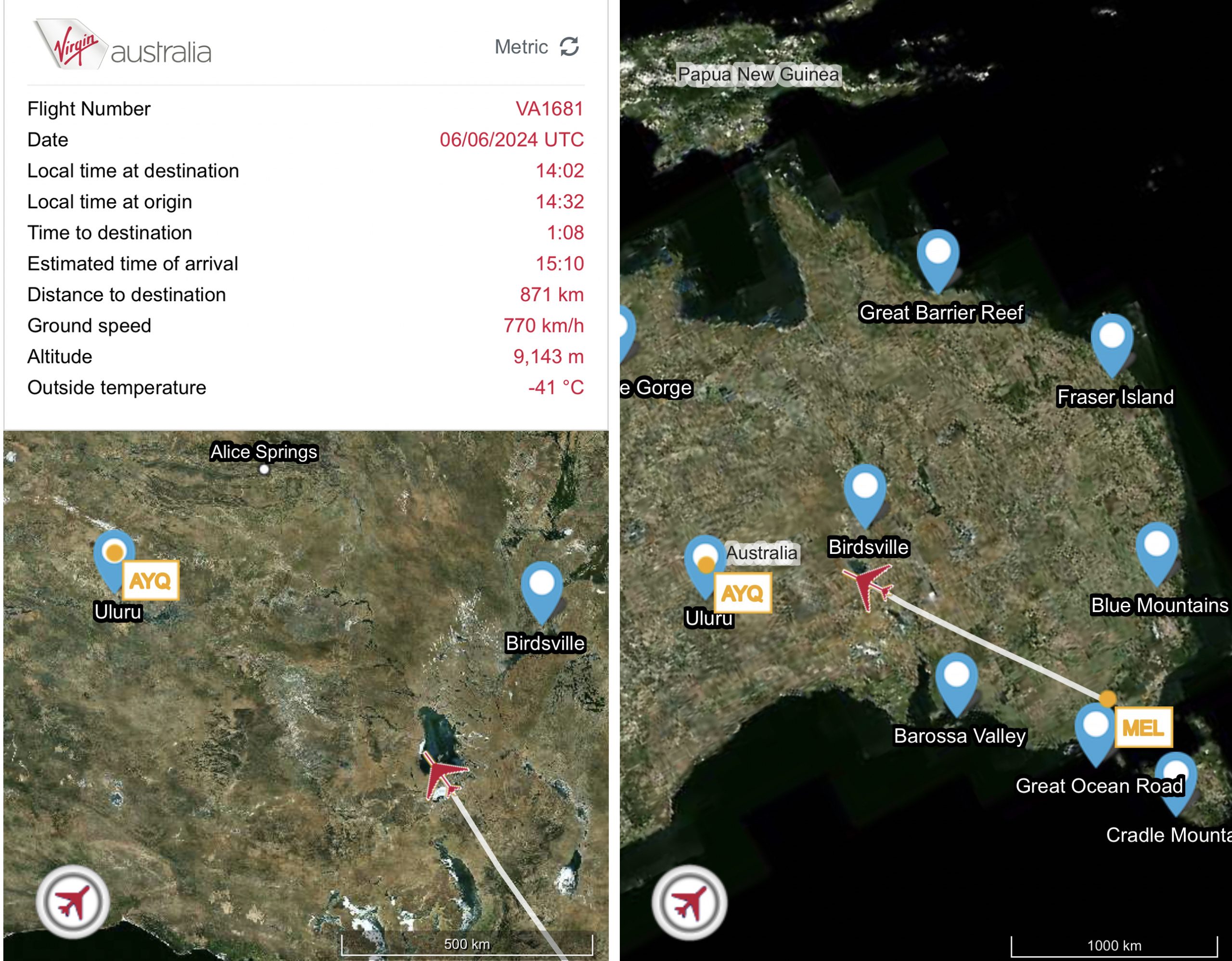Click the Australia country label
The image size is (1232, 961).
(x=761, y=553)
